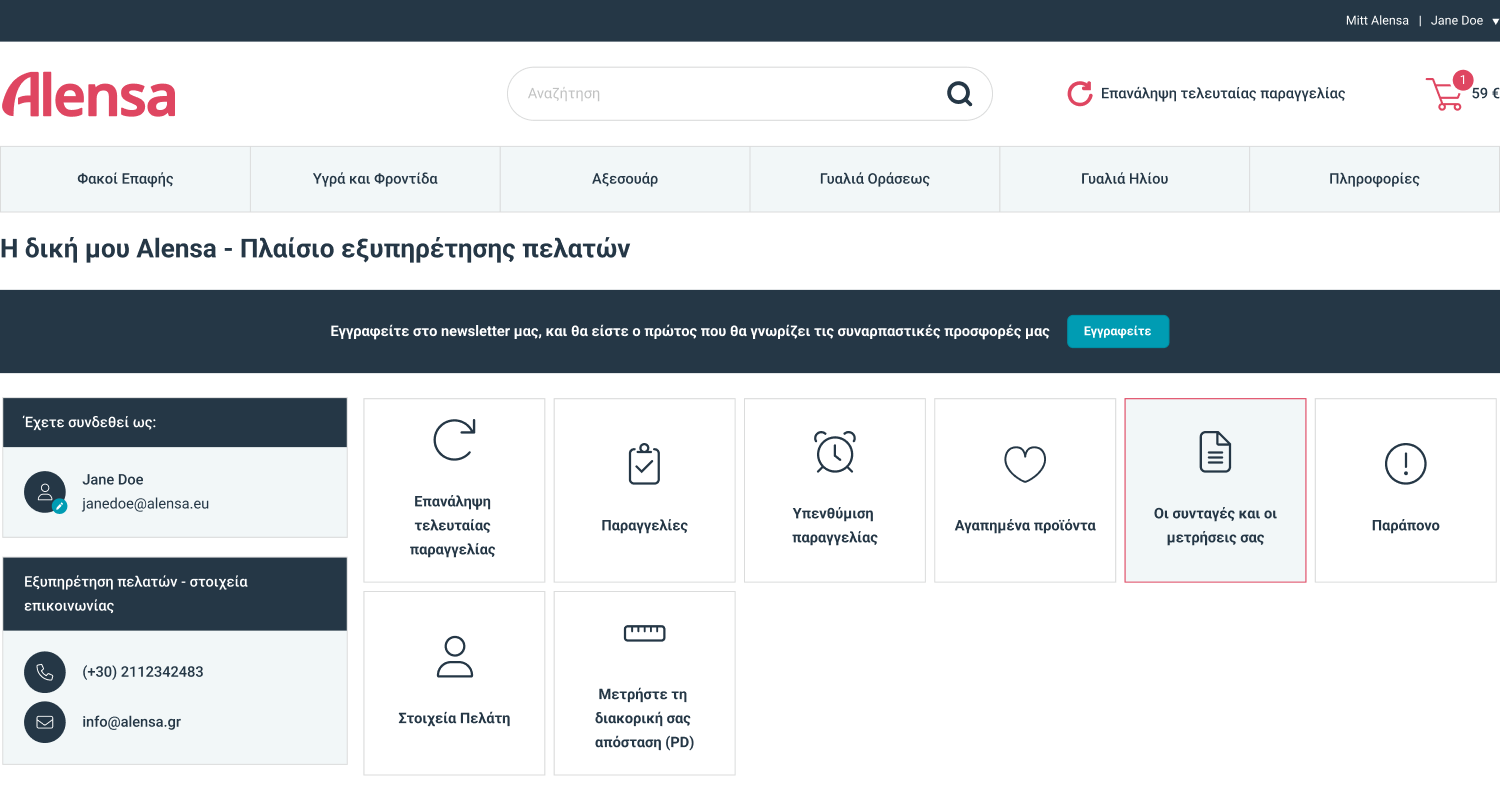1500x797 pixels.
Task: Open the Γυαλιά Ηλίου menu
Action: [x=1125, y=179]
